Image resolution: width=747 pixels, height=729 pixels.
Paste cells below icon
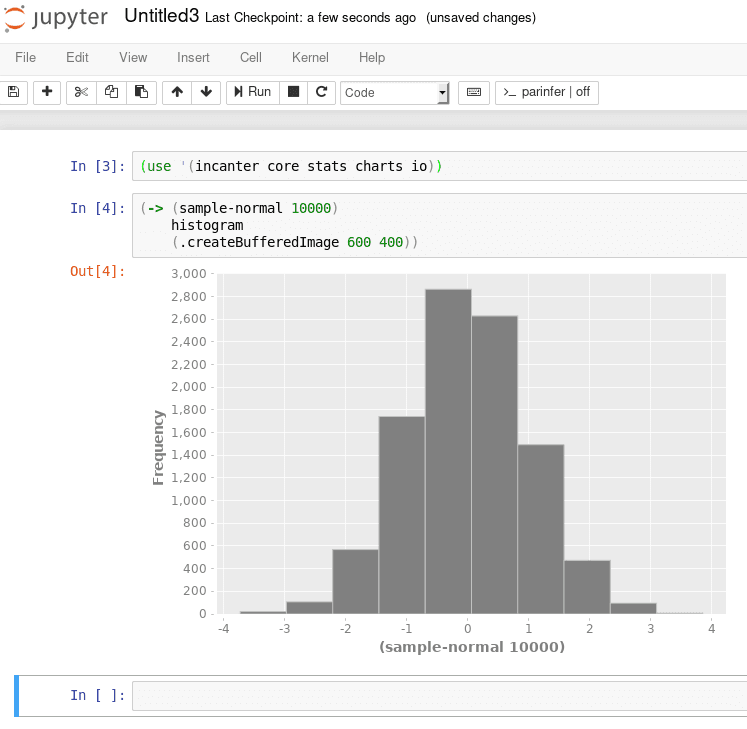coord(141,92)
